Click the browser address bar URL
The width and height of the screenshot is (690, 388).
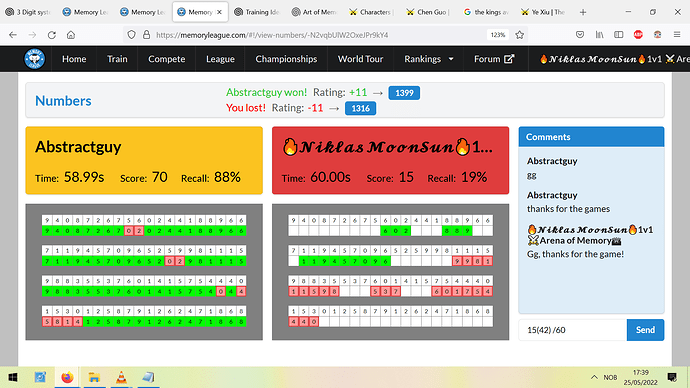[272, 35]
